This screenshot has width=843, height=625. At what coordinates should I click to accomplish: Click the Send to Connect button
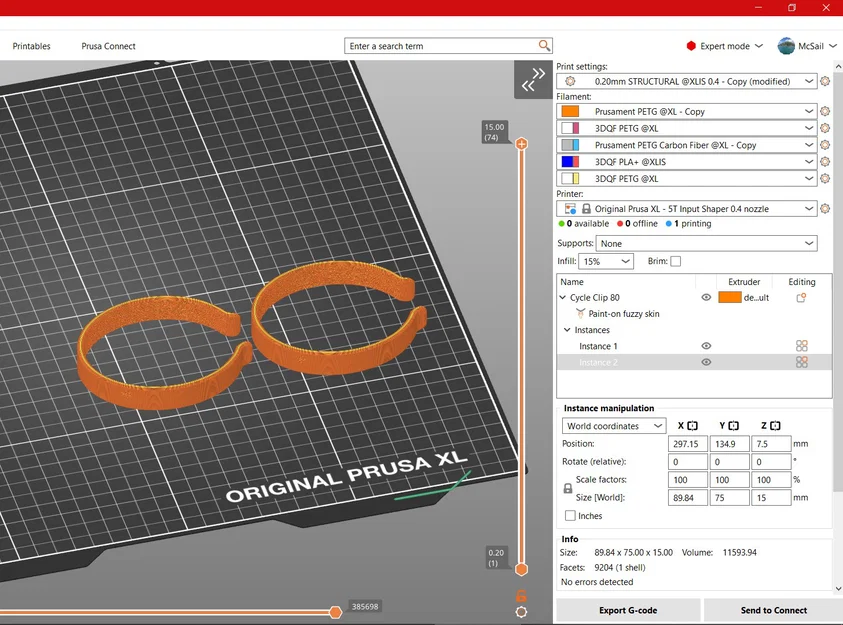(x=773, y=610)
